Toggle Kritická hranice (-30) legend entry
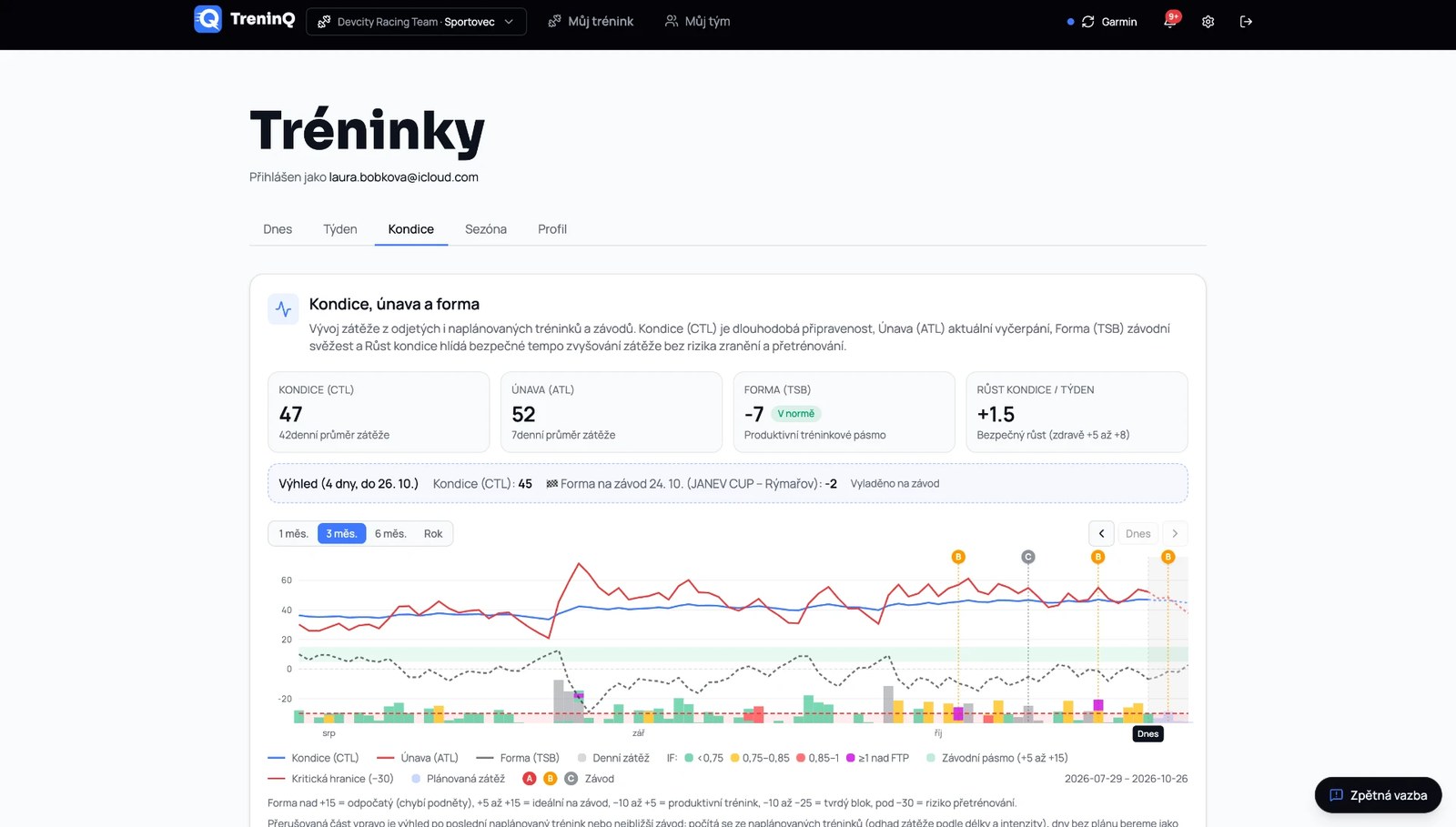The height and width of the screenshot is (827, 1456). [x=330, y=779]
